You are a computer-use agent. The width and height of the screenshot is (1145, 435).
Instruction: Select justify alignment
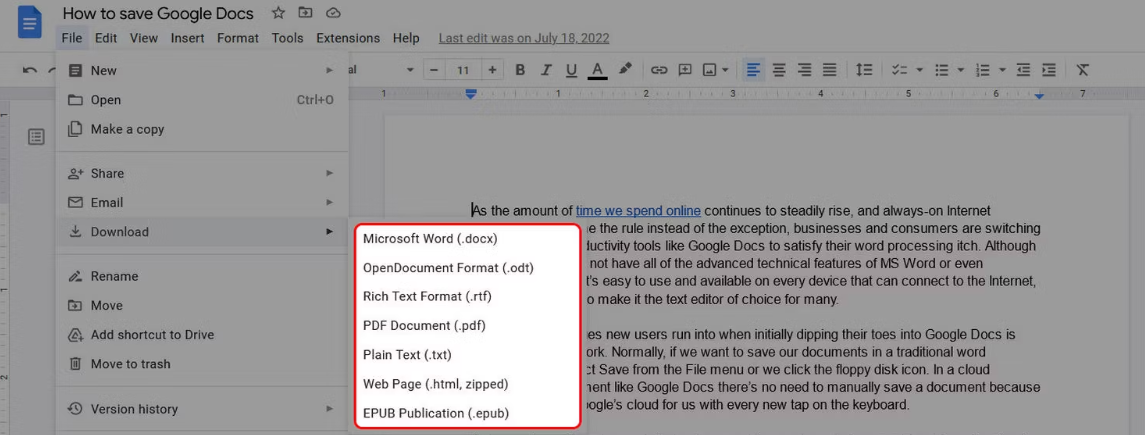click(830, 70)
